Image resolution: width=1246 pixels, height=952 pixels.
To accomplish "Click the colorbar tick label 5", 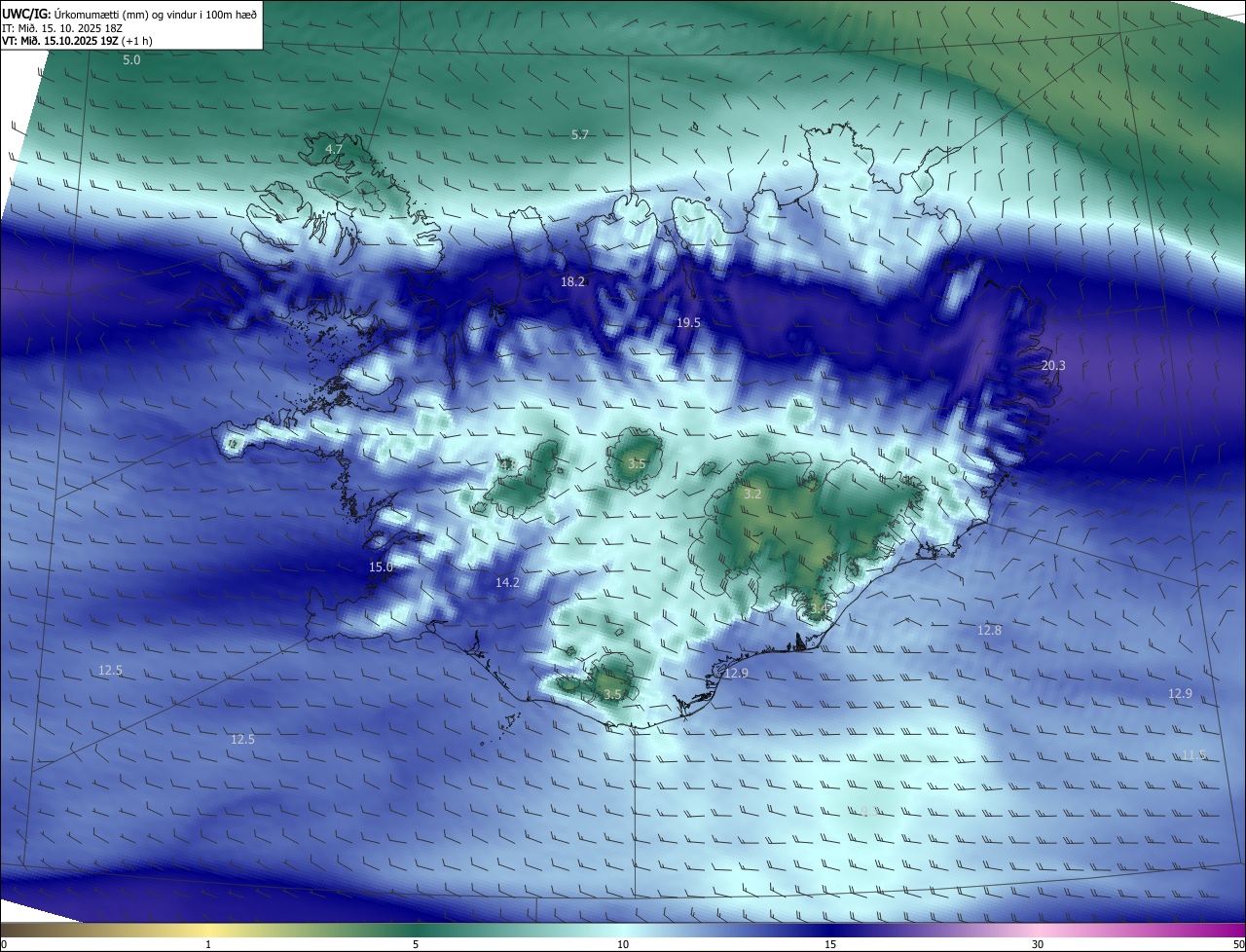I will click(416, 944).
